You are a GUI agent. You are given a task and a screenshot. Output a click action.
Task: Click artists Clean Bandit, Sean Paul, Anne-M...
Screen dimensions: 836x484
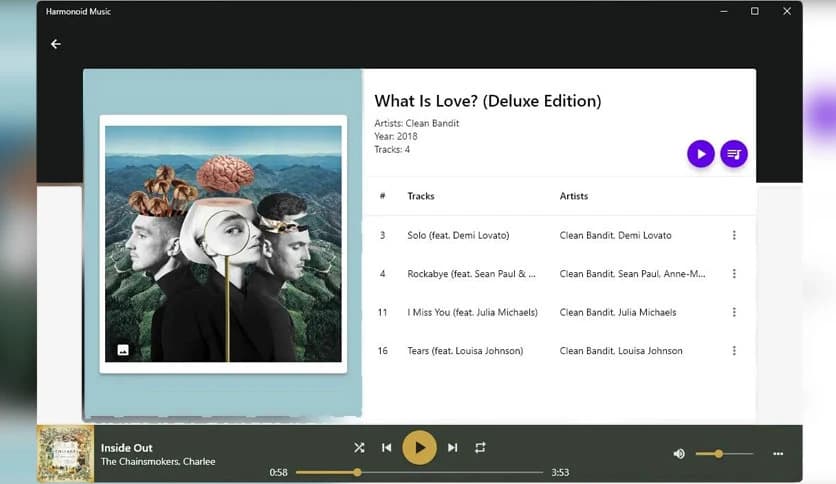[x=632, y=273]
